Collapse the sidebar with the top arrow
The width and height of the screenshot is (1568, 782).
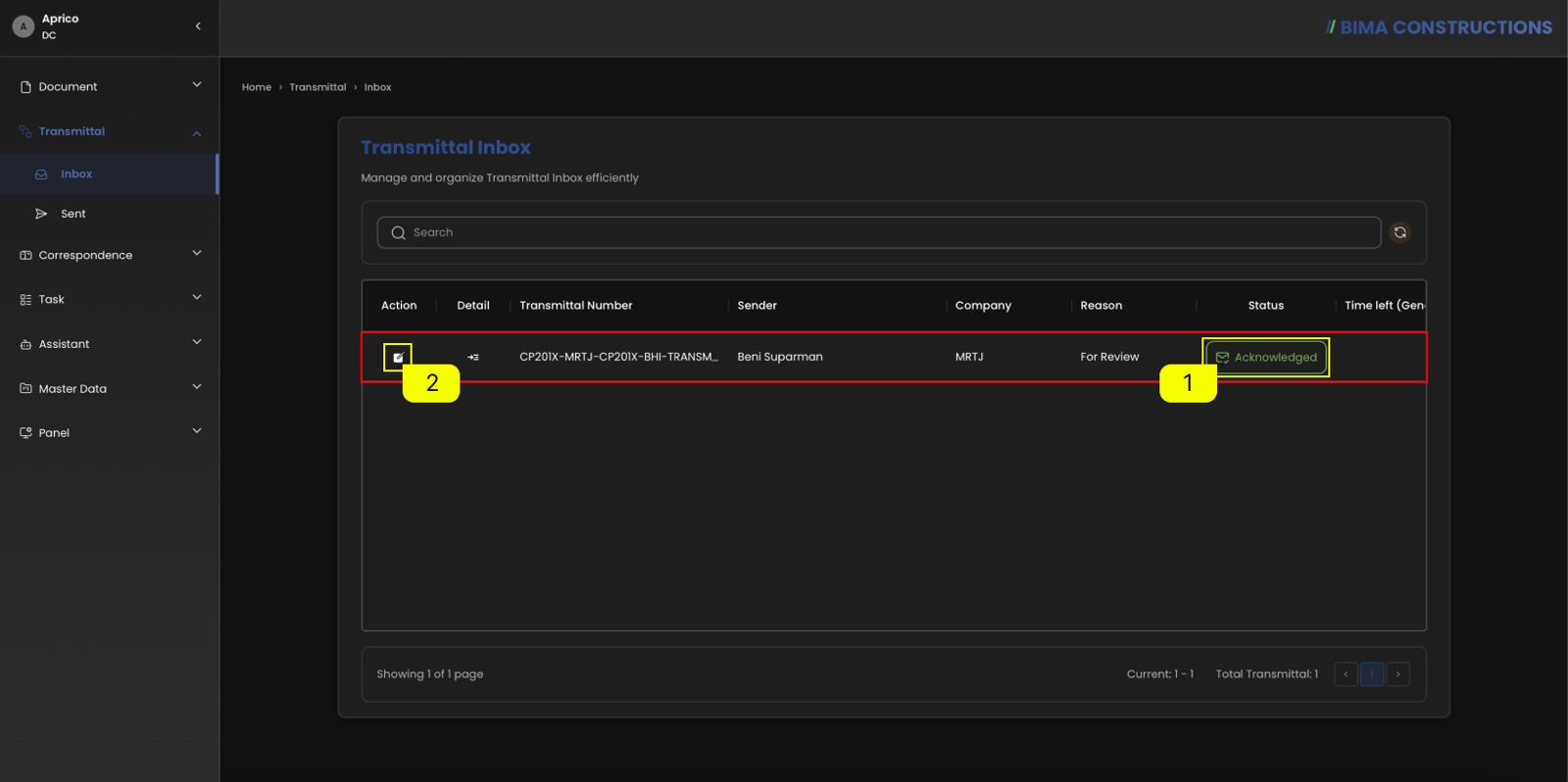click(198, 26)
